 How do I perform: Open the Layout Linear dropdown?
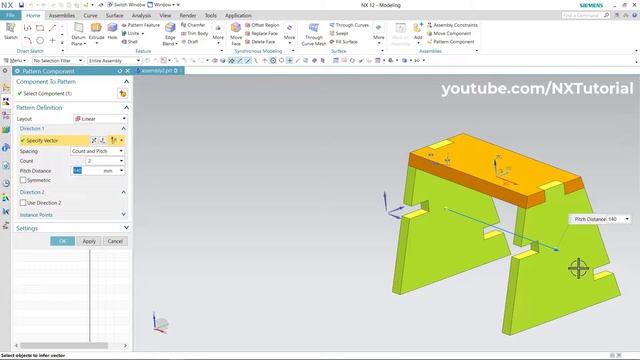click(100, 119)
